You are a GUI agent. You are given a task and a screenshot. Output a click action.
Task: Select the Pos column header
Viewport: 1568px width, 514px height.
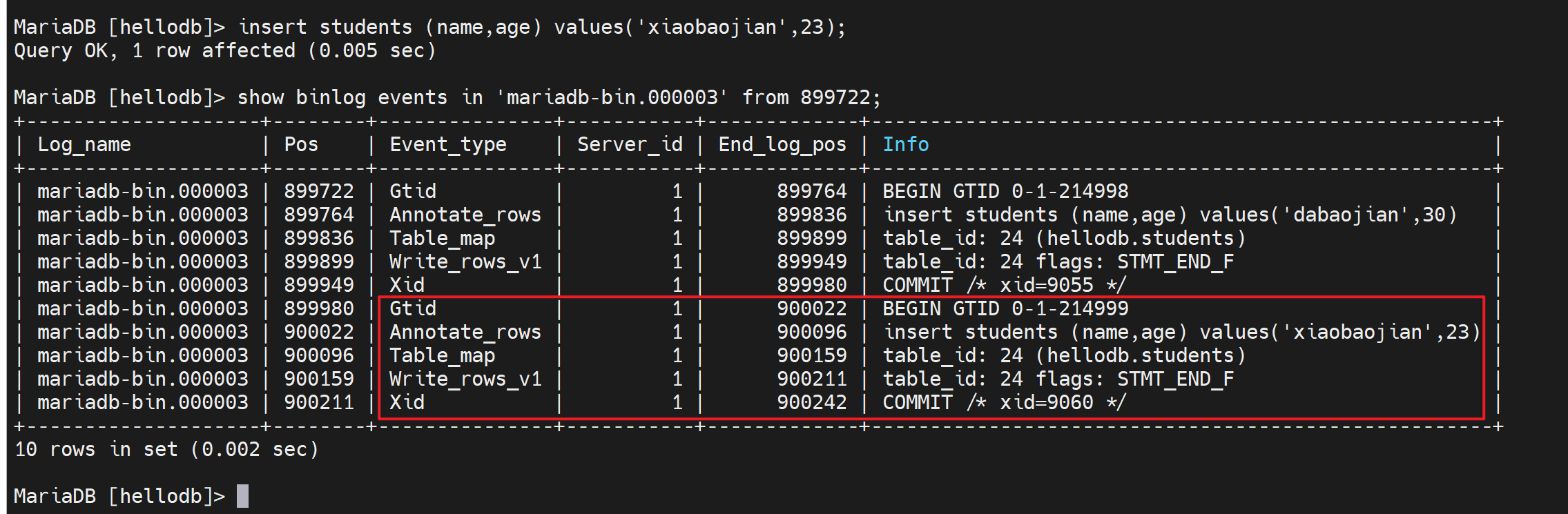point(301,145)
